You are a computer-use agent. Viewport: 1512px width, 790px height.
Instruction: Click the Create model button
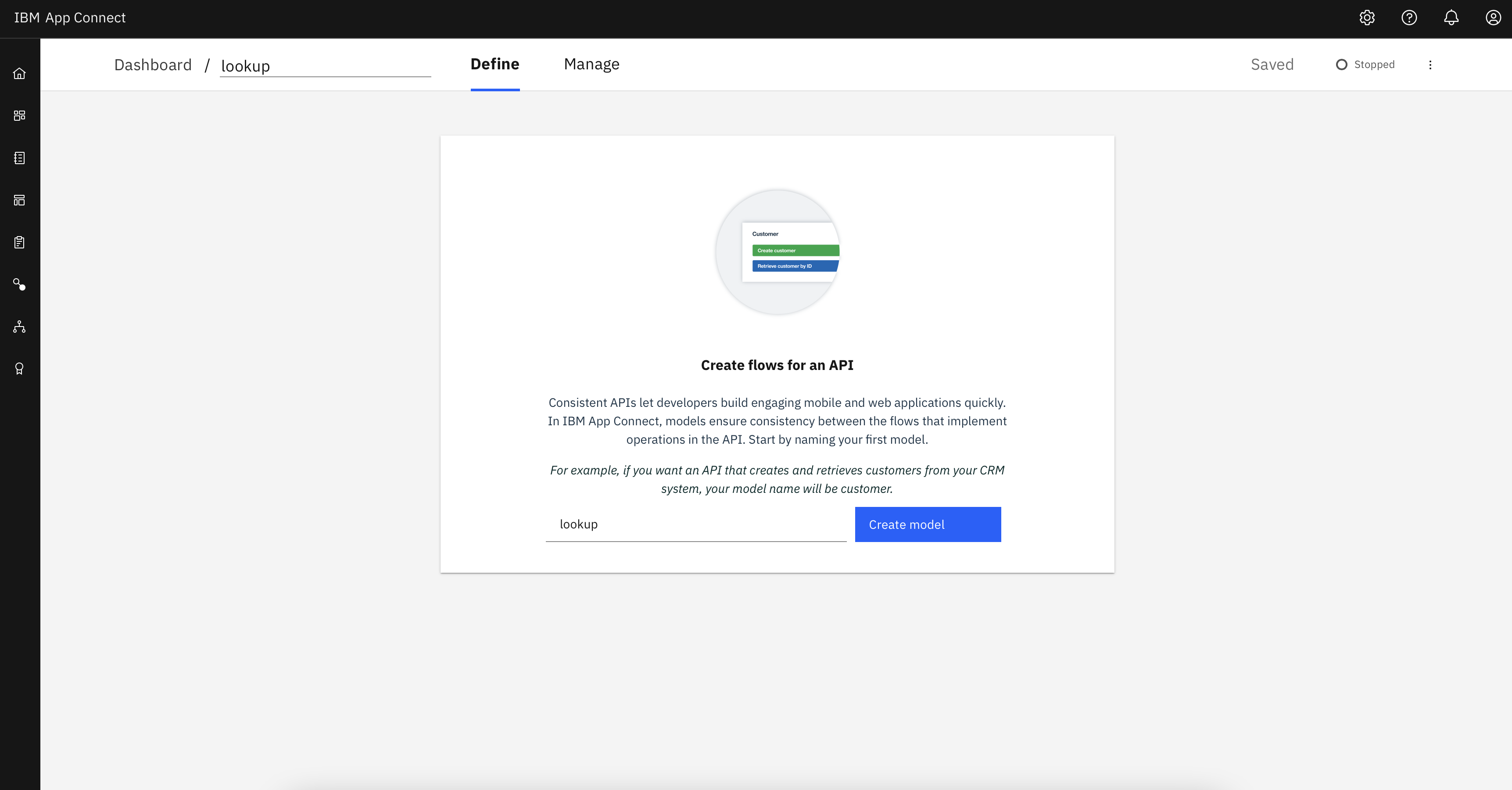[928, 524]
